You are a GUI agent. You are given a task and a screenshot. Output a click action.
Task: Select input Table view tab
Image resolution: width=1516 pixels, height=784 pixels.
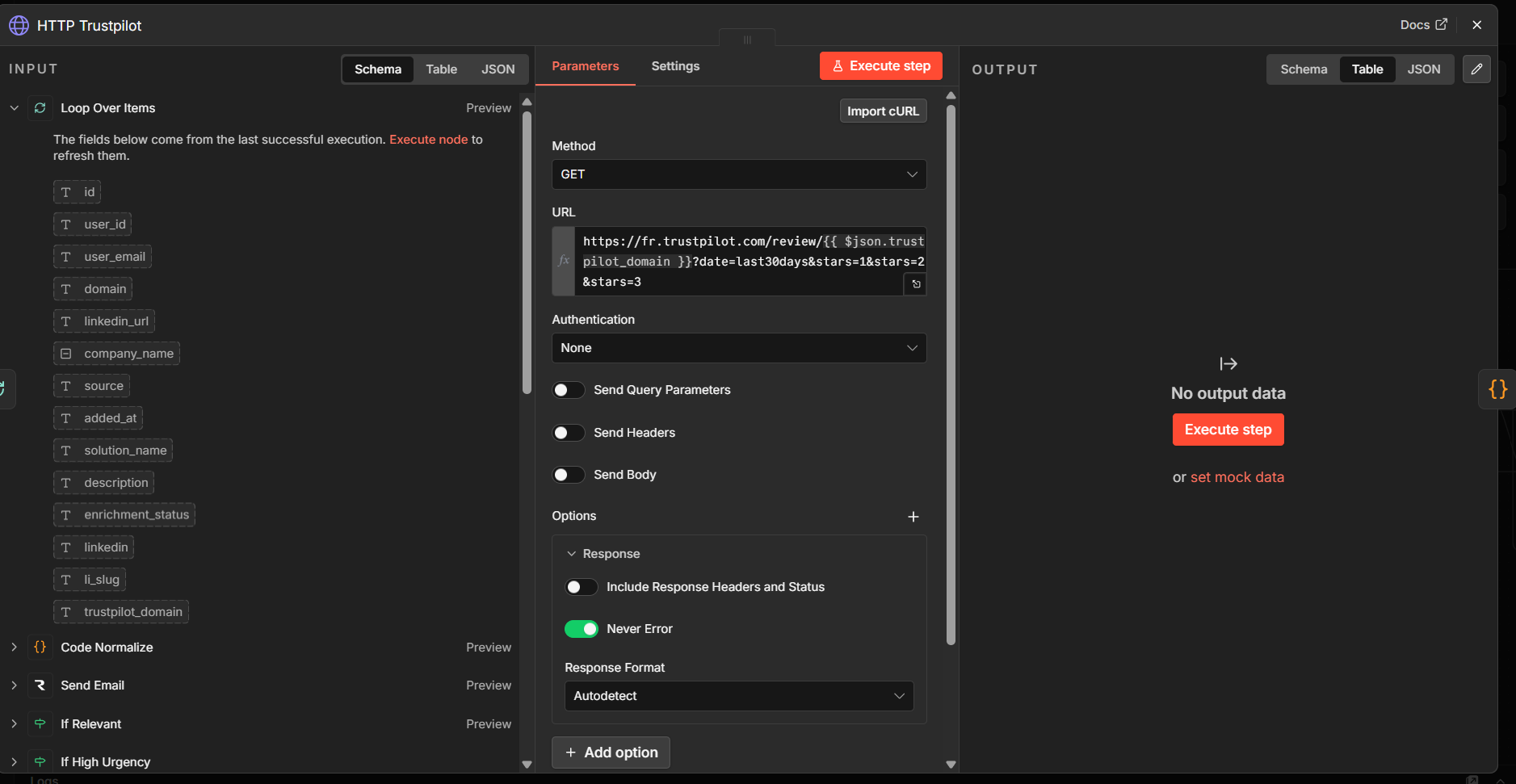[441, 69]
